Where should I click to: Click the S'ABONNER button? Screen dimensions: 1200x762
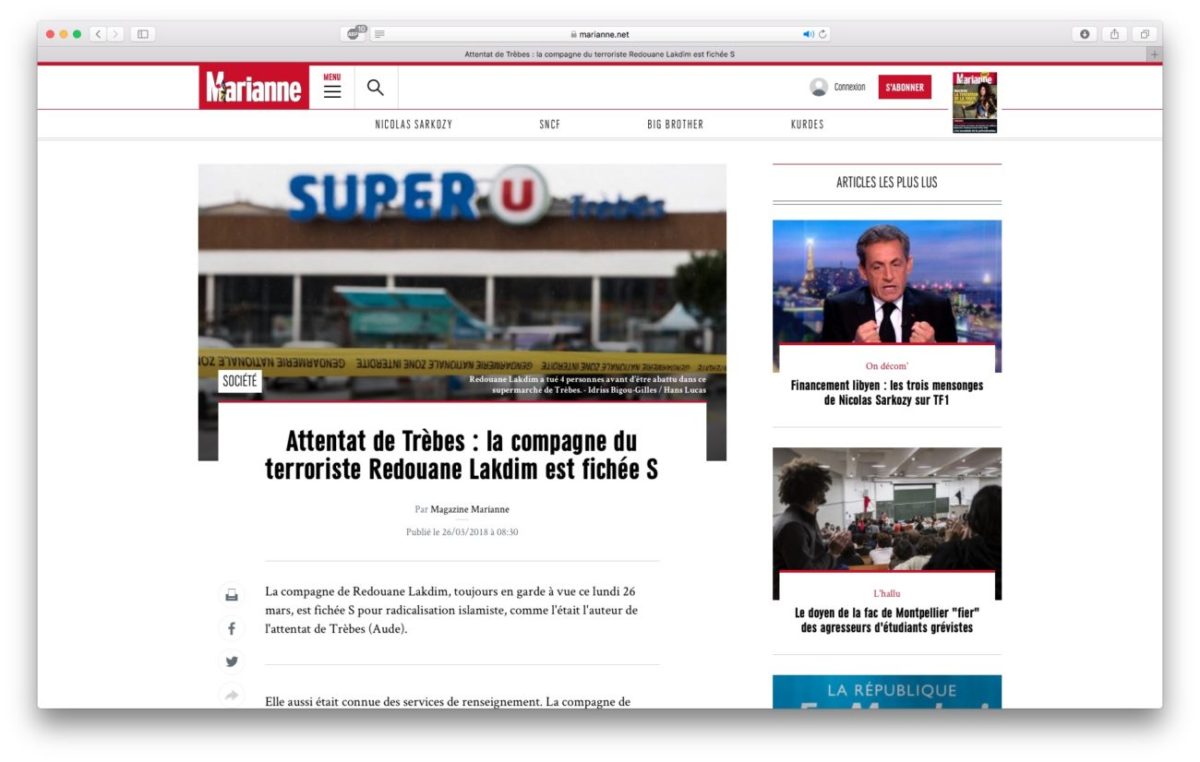pyautogui.click(x=905, y=87)
